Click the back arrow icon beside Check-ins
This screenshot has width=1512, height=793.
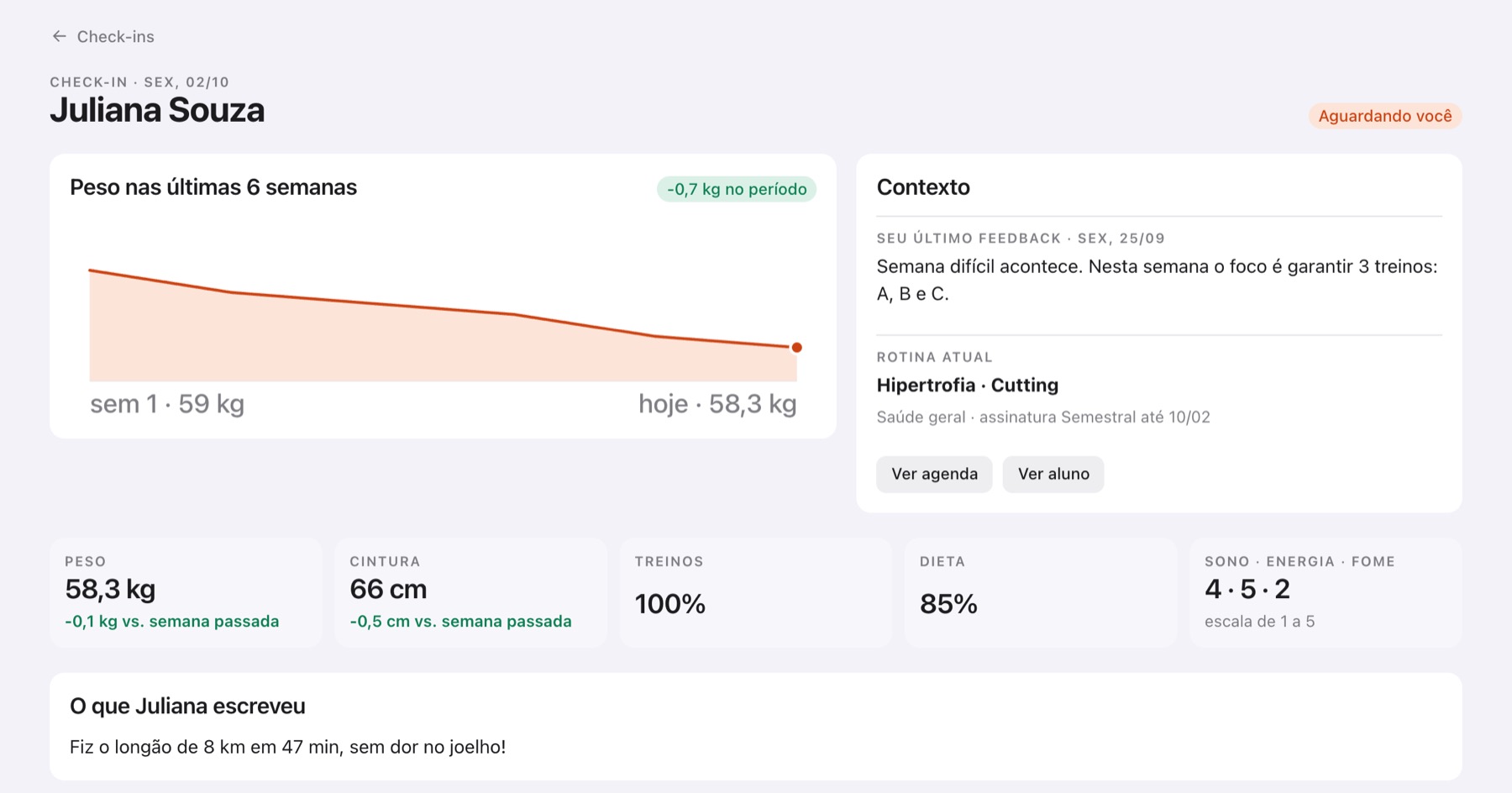click(59, 36)
